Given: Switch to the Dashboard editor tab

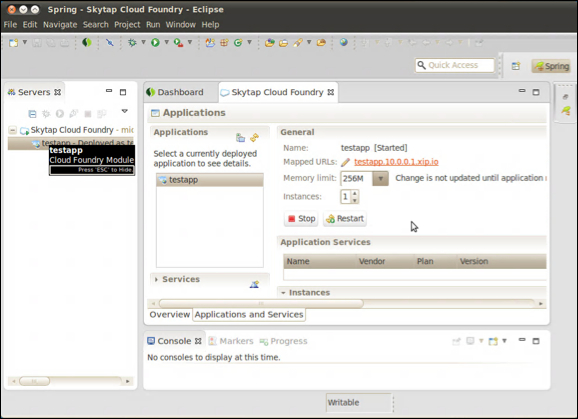Looking at the screenshot, I should click(x=175, y=92).
